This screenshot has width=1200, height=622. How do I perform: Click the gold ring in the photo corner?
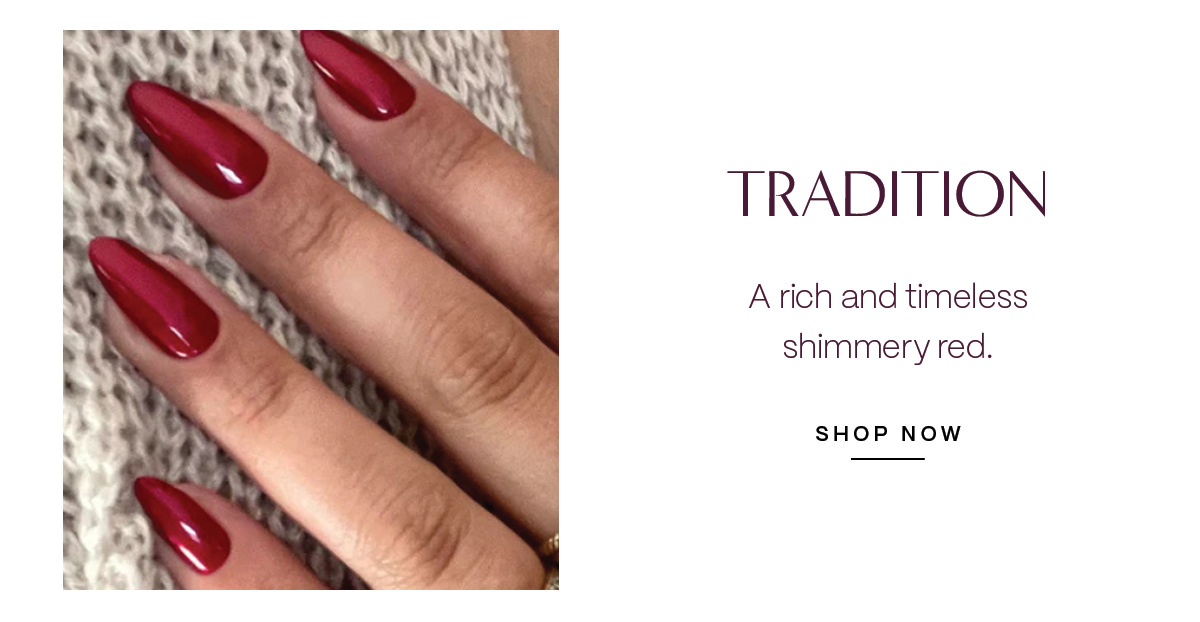[549, 560]
